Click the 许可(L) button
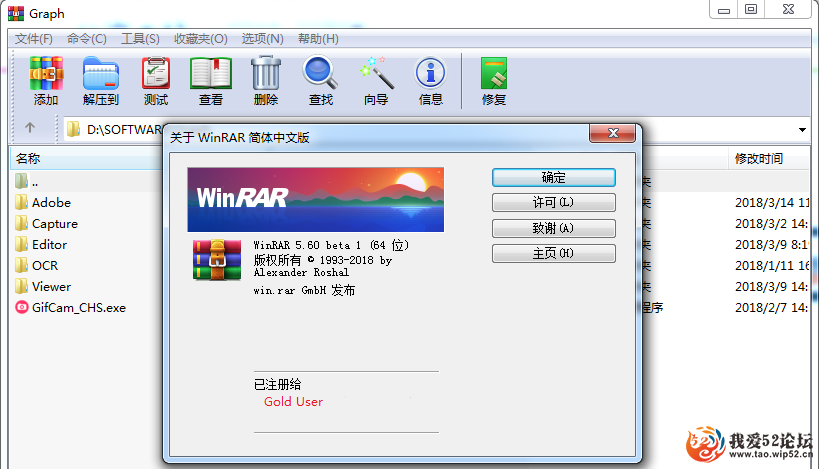 click(x=554, y=202)
